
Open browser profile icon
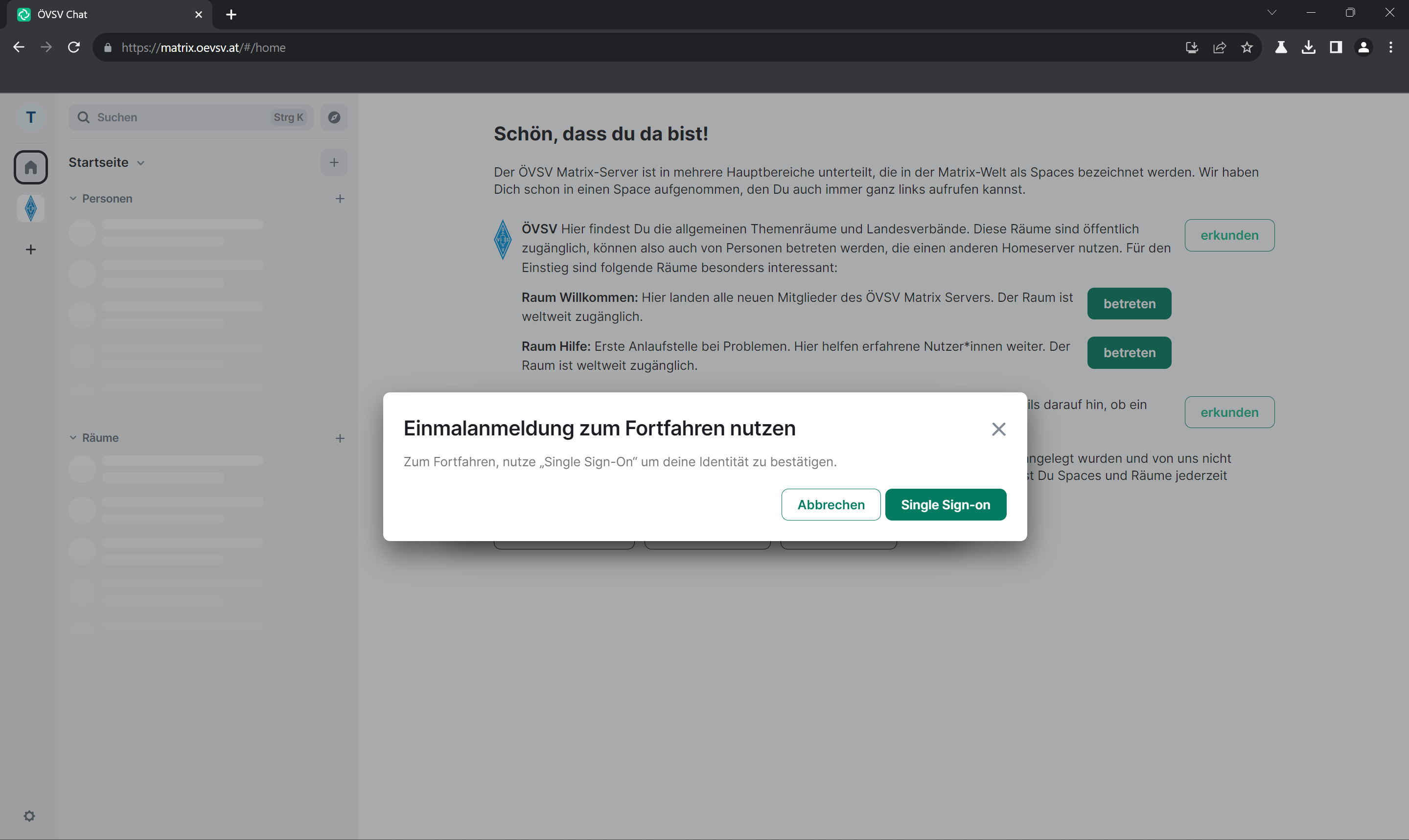point(1363,47)
